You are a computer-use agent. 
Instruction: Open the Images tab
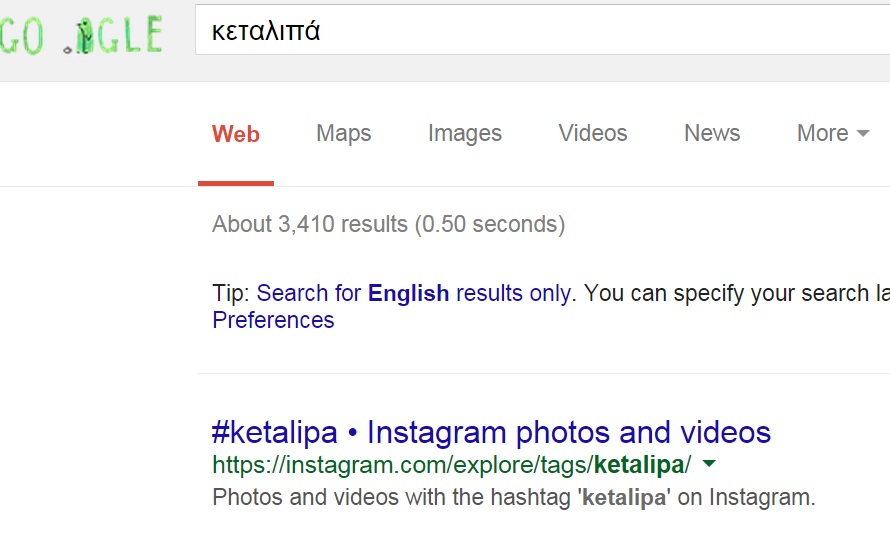[465, 134]
